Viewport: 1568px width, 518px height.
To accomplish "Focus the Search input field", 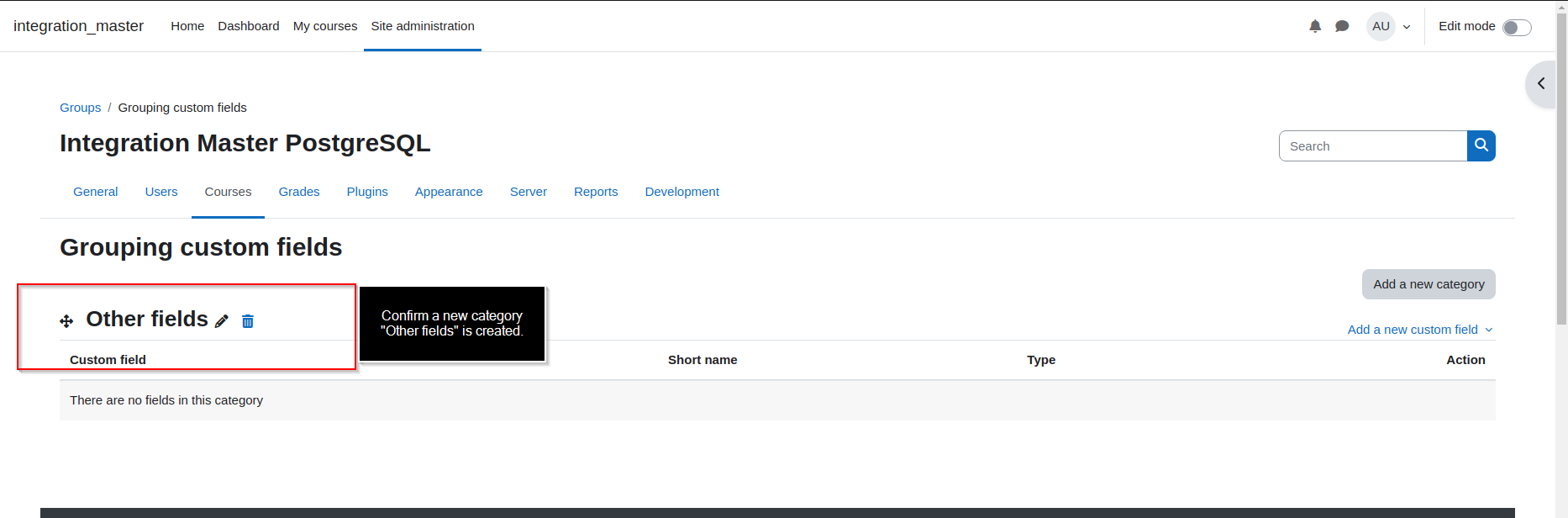I will pyautogui.click(x=1373, y=145).
